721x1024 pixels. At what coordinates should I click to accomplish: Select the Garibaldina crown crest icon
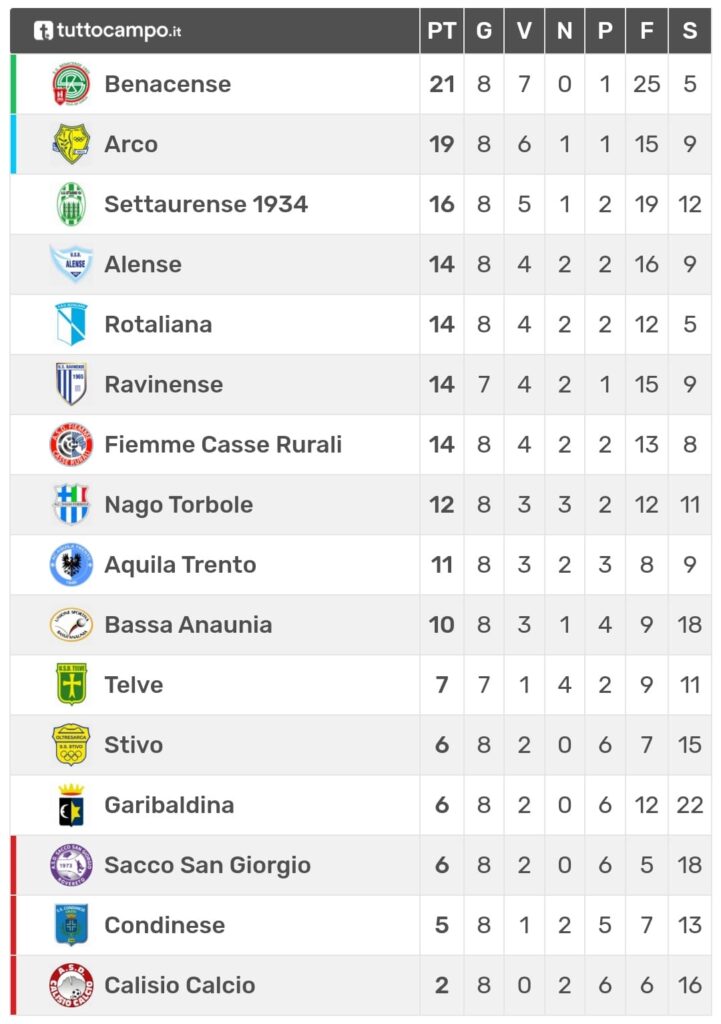71,805
